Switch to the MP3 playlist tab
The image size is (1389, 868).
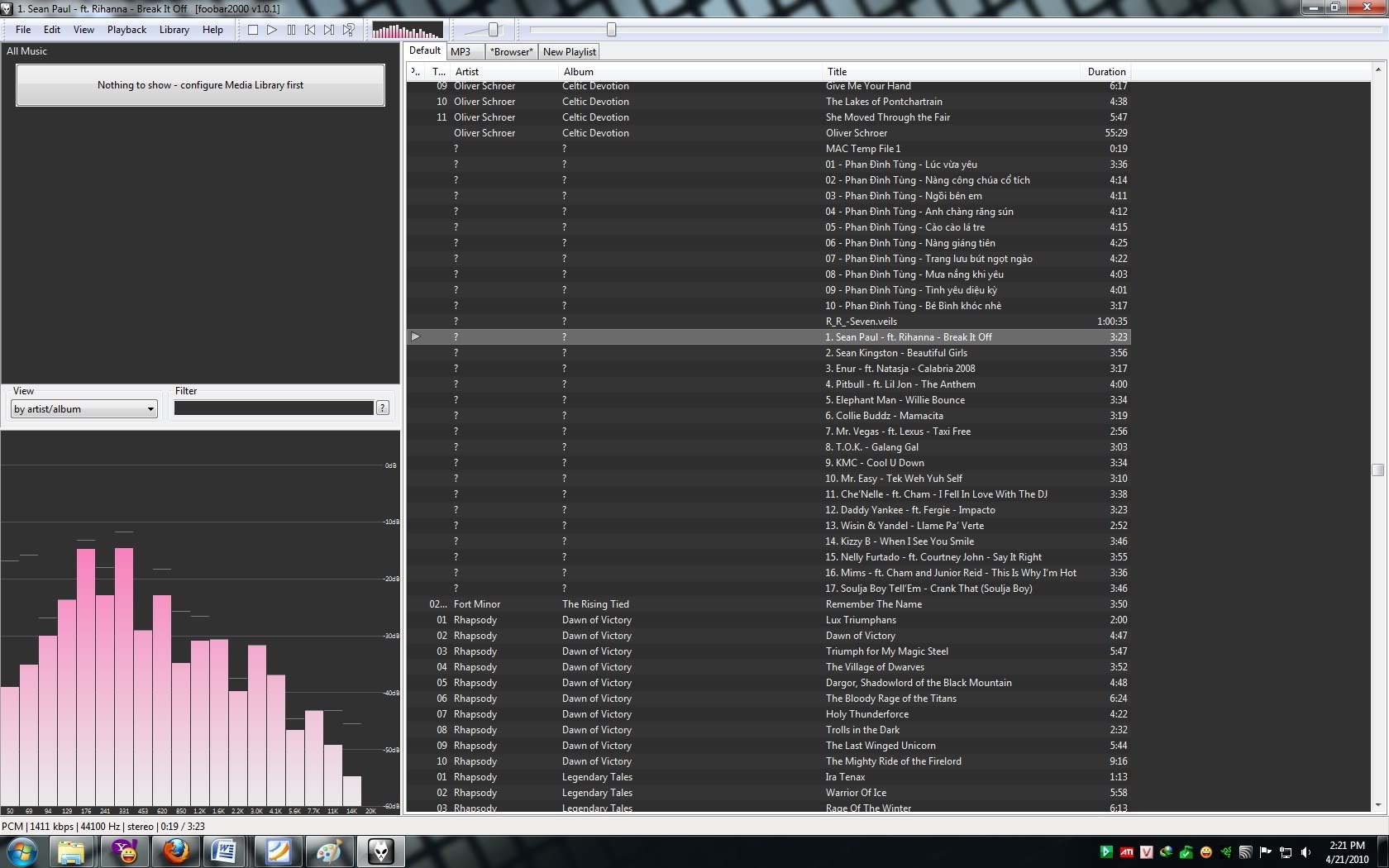461,51
